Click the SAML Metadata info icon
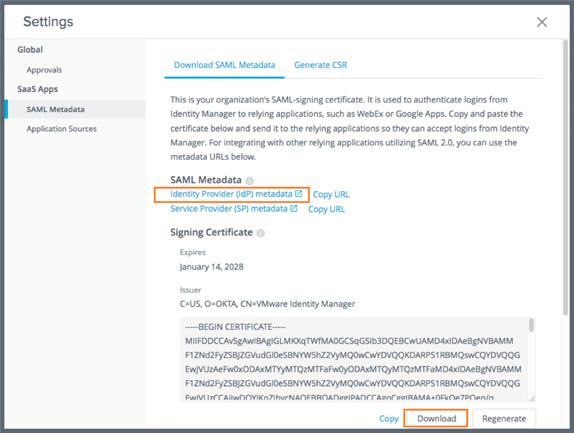The height and width of the screenshot is (433, 574). point(250,180)
